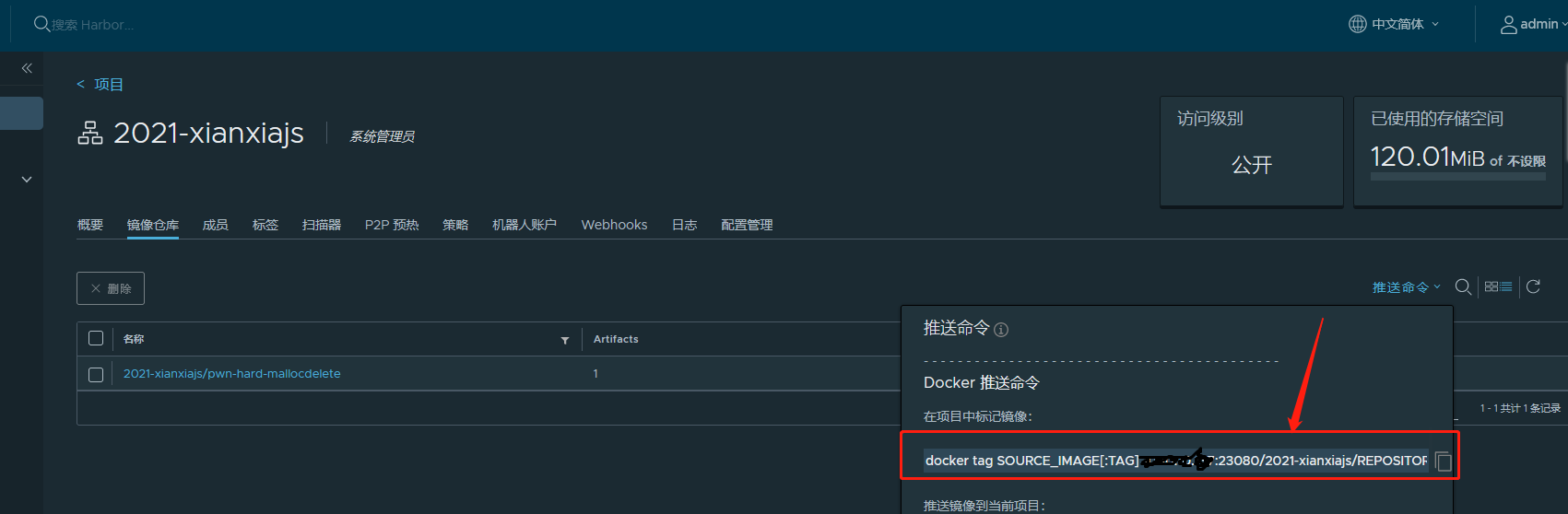The width and height of the screenshot is (1568, 514).
Task: Switch to the 成员 tab
Action: [x=216, y=225]
